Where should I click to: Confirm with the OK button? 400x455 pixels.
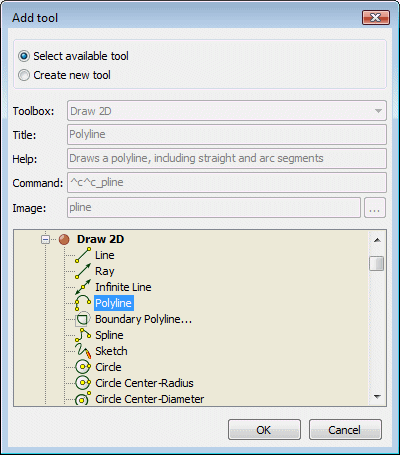pyautogui.click(x=264, y=430)
